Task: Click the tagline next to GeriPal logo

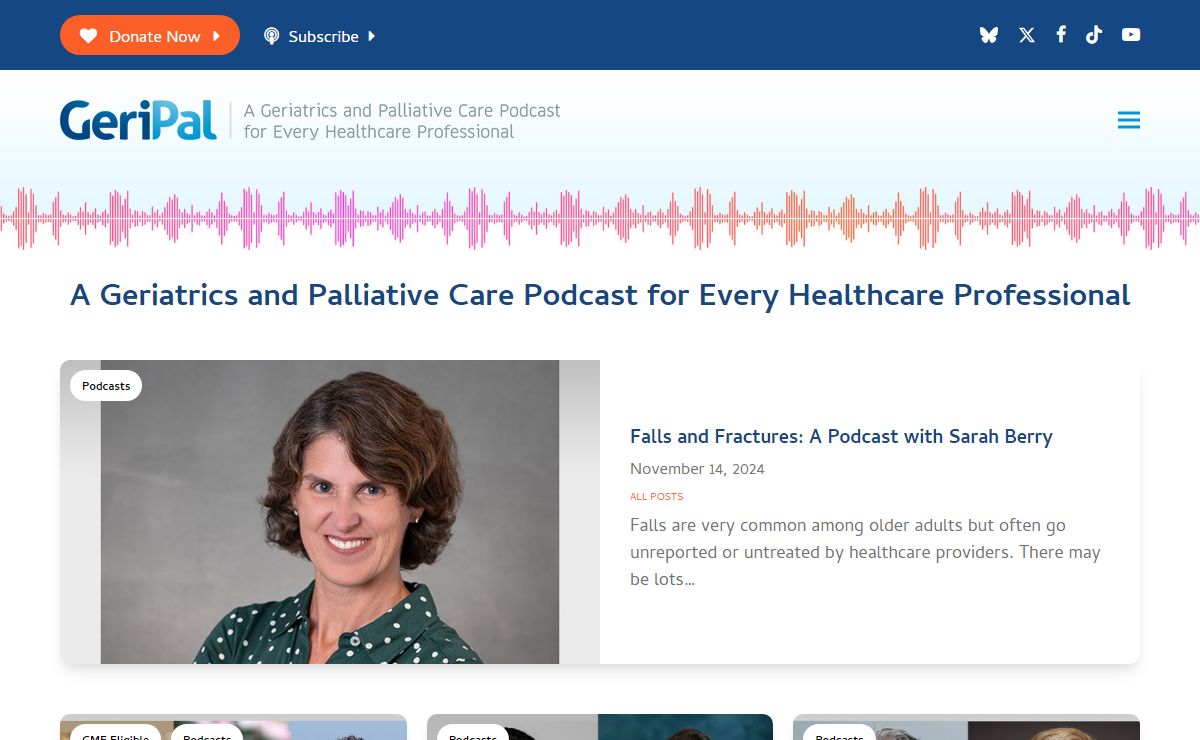Action: tap(402, 121)
